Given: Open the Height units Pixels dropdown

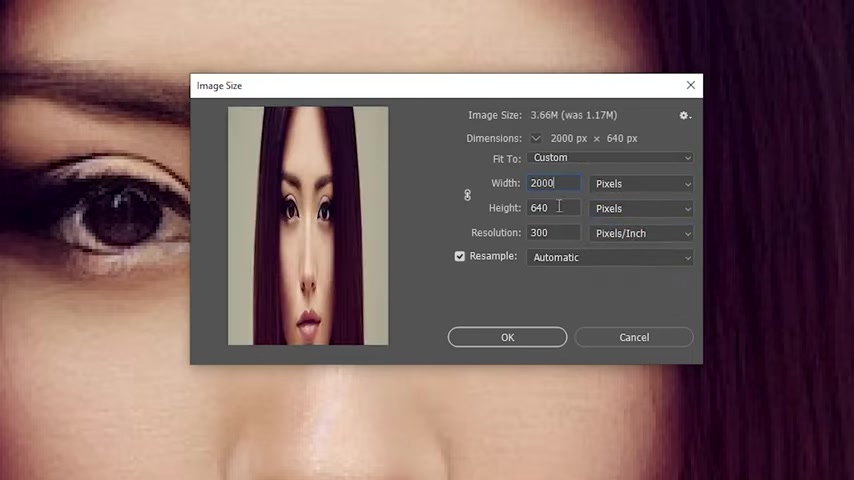Looking at the screenshot, I should click(x=641, y=209).
